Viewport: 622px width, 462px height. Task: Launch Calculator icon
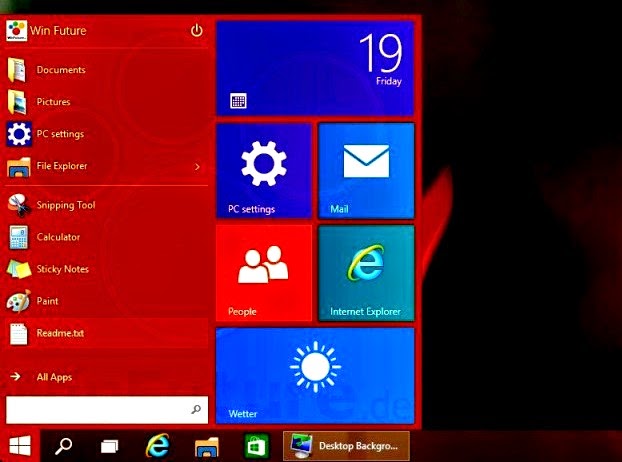click(19, 238)
